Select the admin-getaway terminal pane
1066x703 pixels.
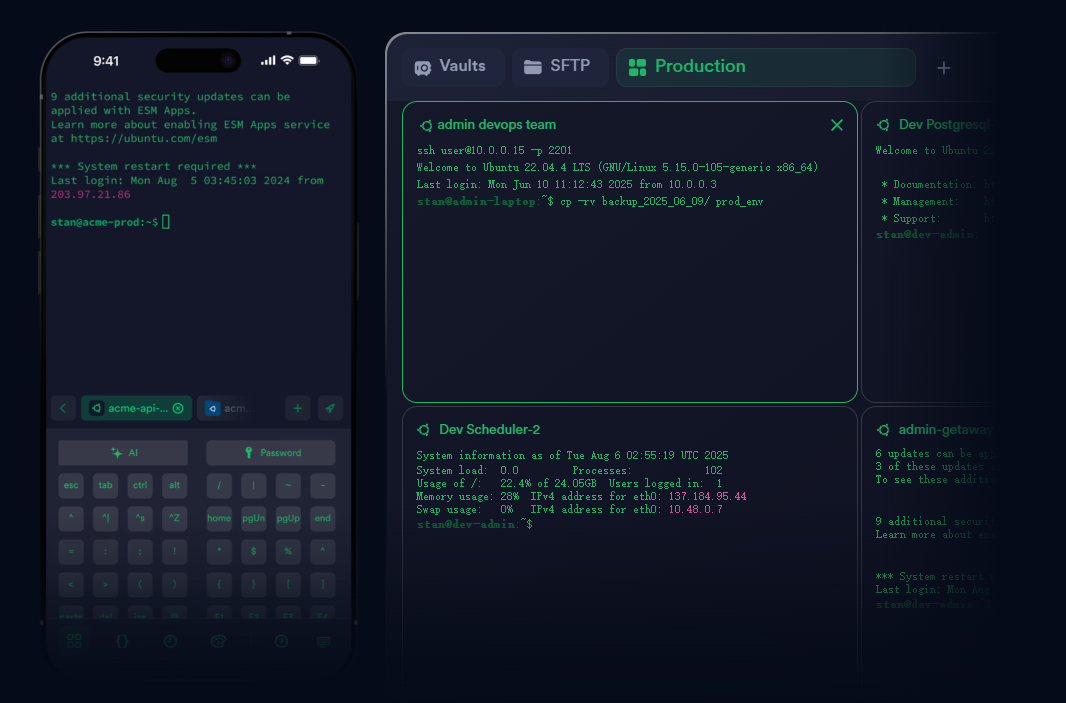(944, 430)
